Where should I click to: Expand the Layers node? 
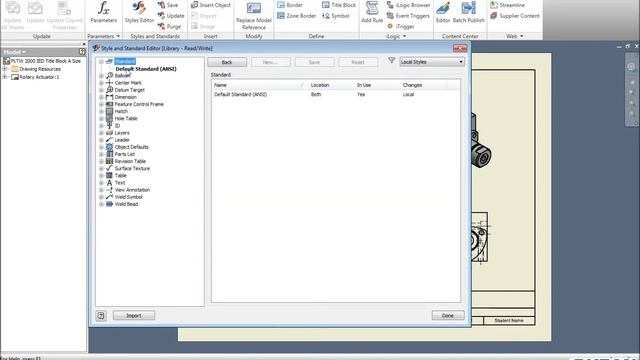101,133
